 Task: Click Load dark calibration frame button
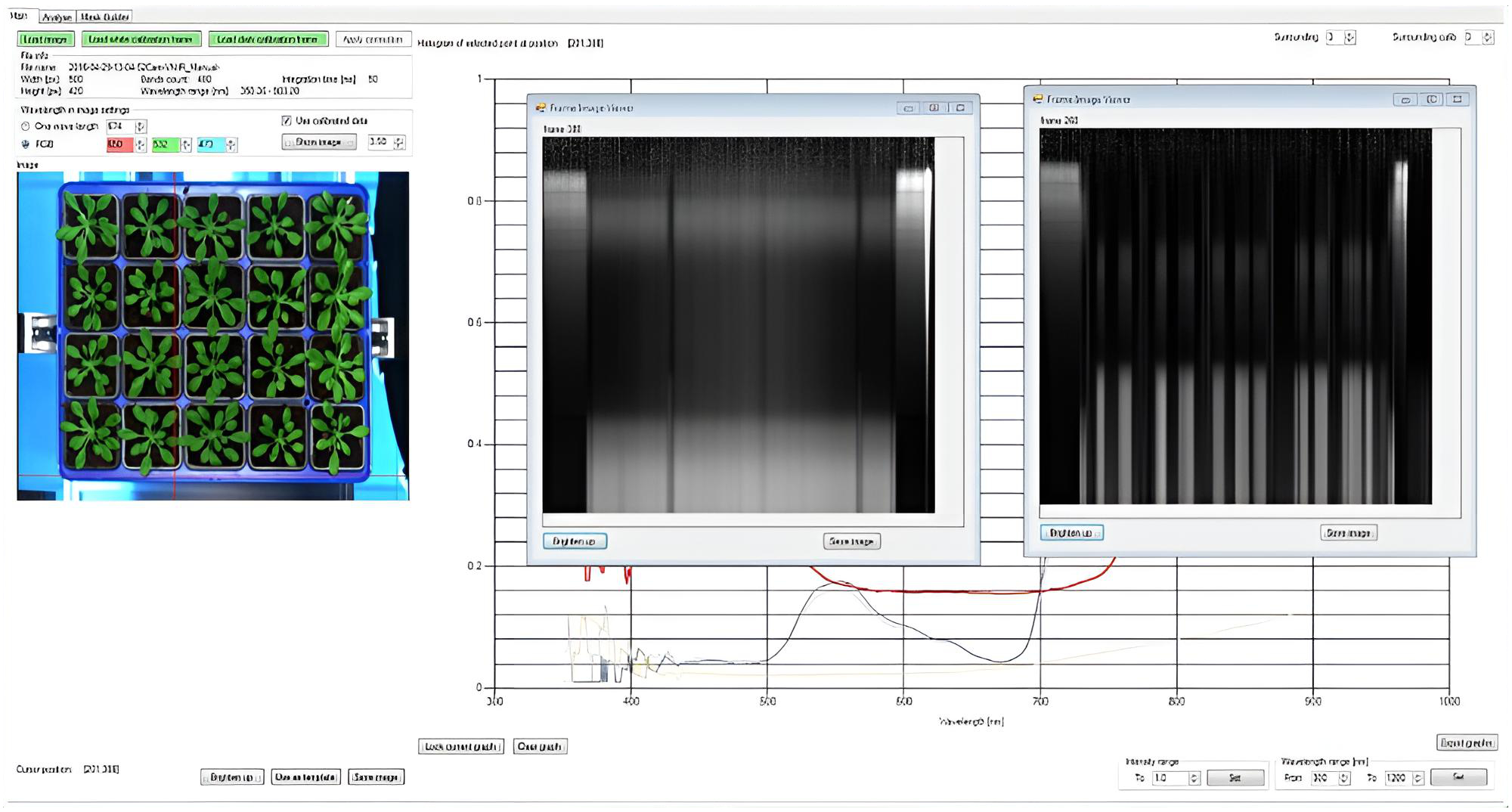click(268, 39)
